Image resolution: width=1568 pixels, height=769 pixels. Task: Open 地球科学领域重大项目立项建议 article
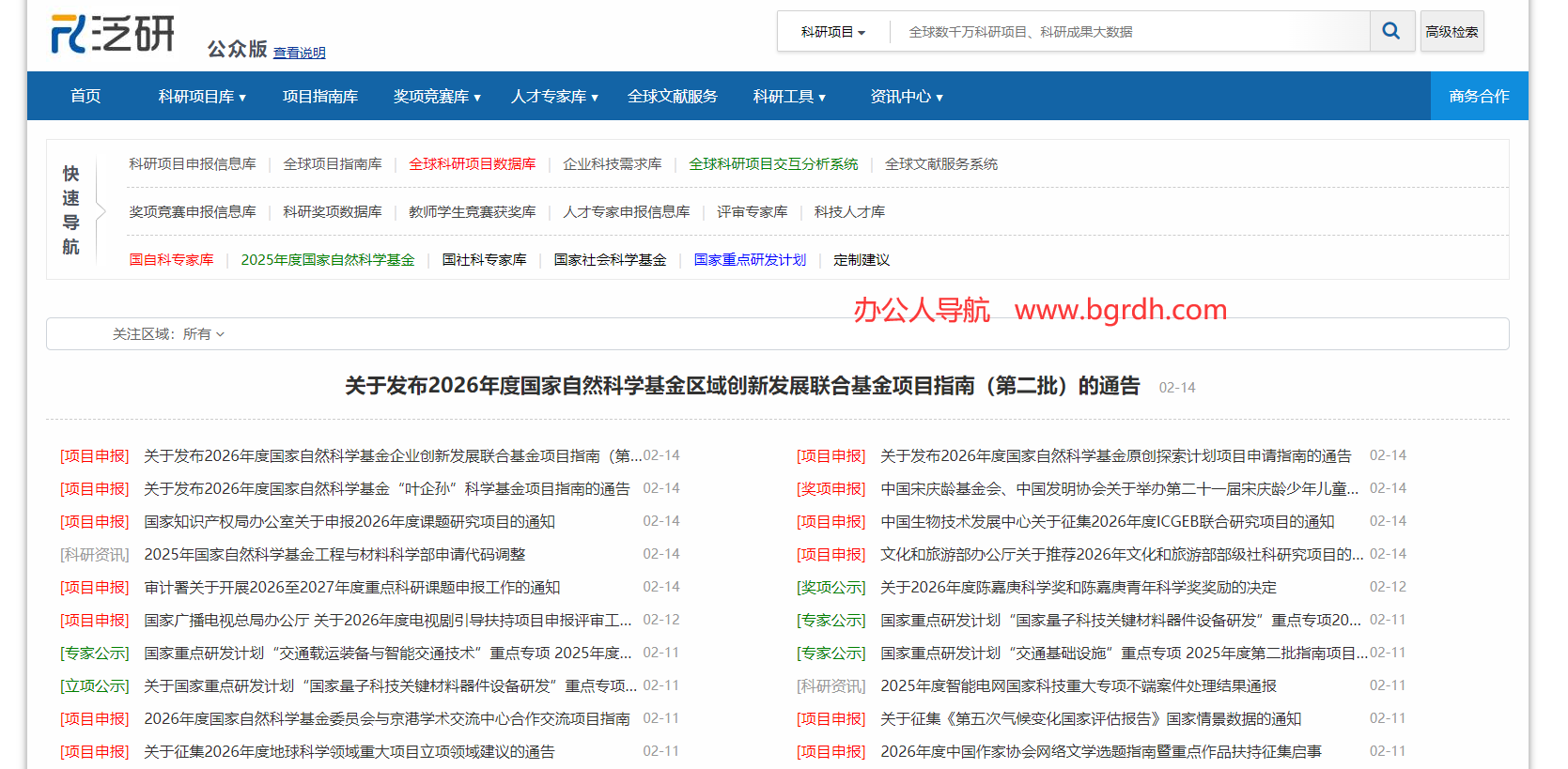(x=349, y=752)
